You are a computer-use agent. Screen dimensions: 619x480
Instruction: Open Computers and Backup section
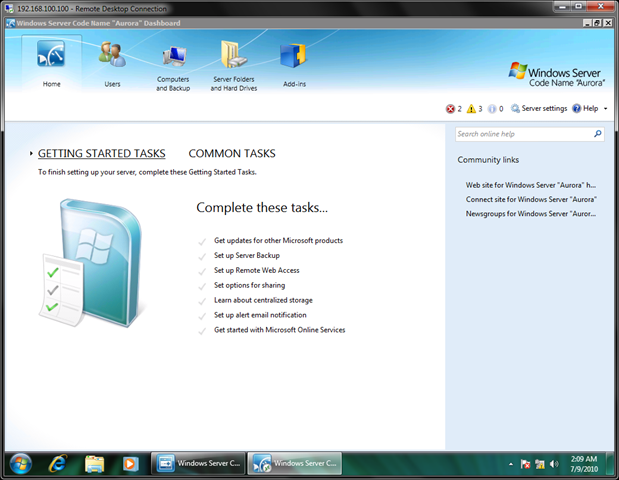[174, 57]
